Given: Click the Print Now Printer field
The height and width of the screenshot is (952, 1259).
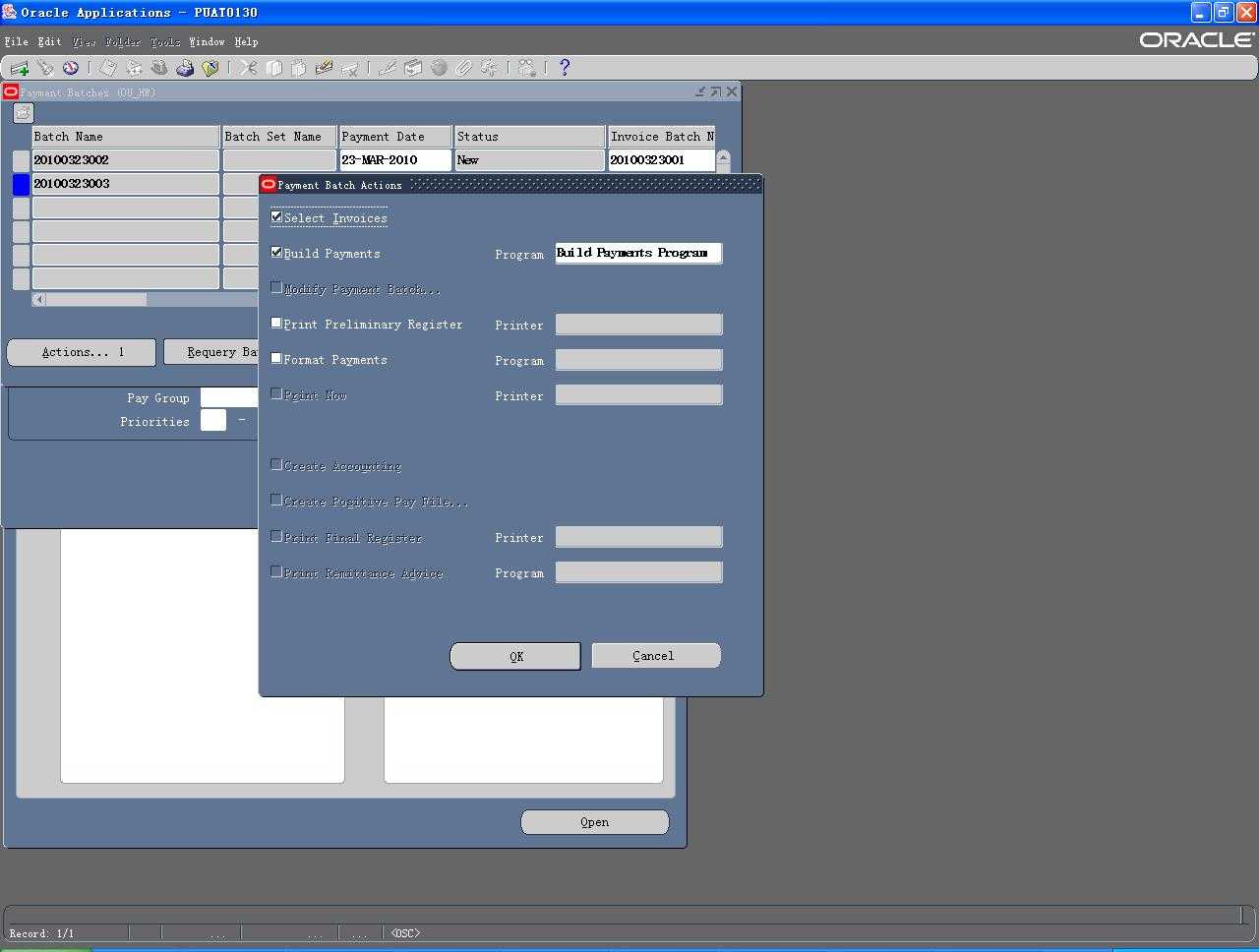Looking at the screenshot, I should pos(638,394).
